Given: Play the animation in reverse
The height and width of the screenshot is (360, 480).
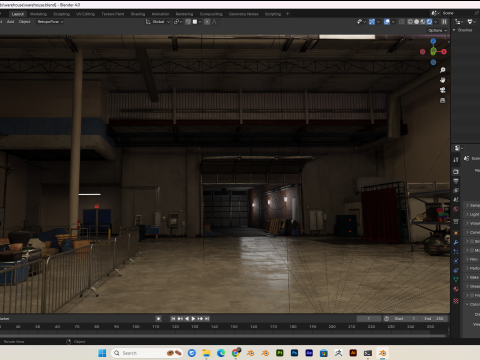Looking at the screenshot, I should (187, 319).
